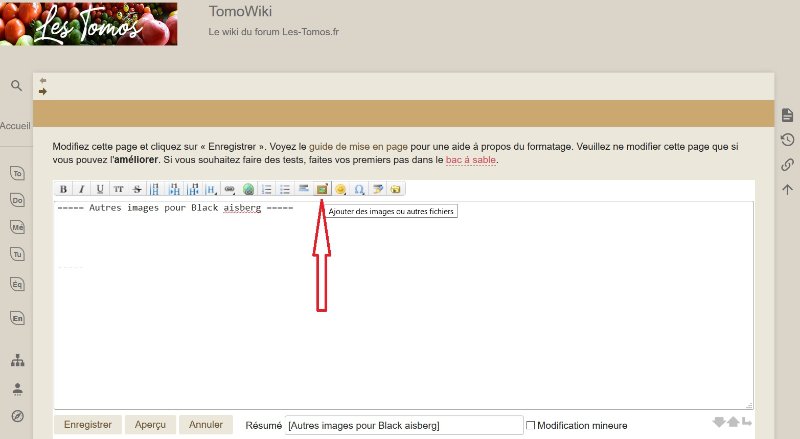
Task: Open the 'Do' sidebar section
Action: coord(17,200)
